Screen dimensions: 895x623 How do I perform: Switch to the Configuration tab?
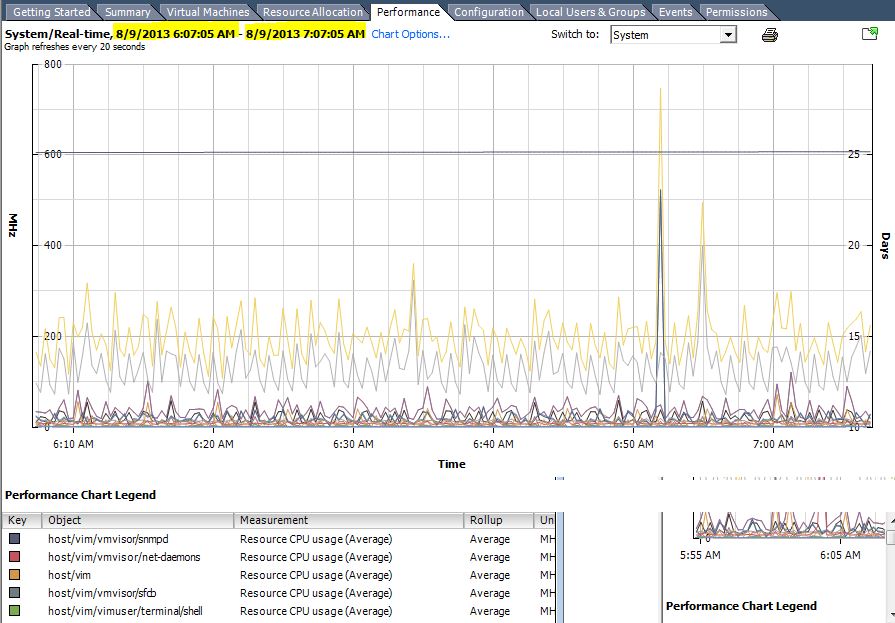point(489,12)
